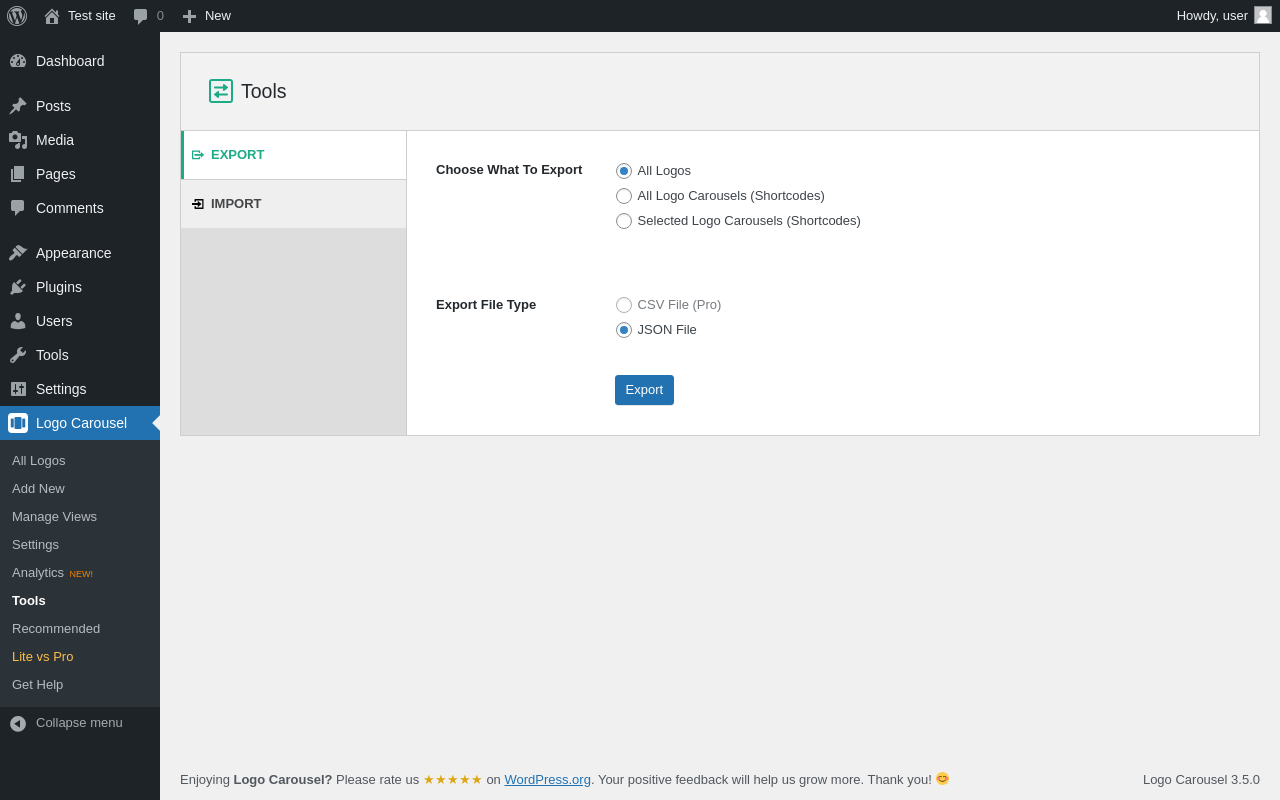Open All Logos submenu link
Screen dimensions: 1280x800
pyautogui.click(x=39, y=461)
